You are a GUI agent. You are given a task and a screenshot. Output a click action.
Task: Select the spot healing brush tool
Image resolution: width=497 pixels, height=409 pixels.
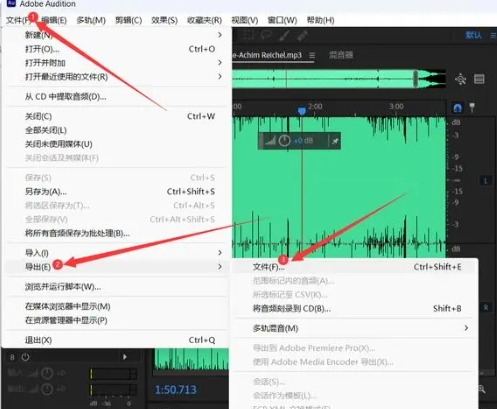302,35
